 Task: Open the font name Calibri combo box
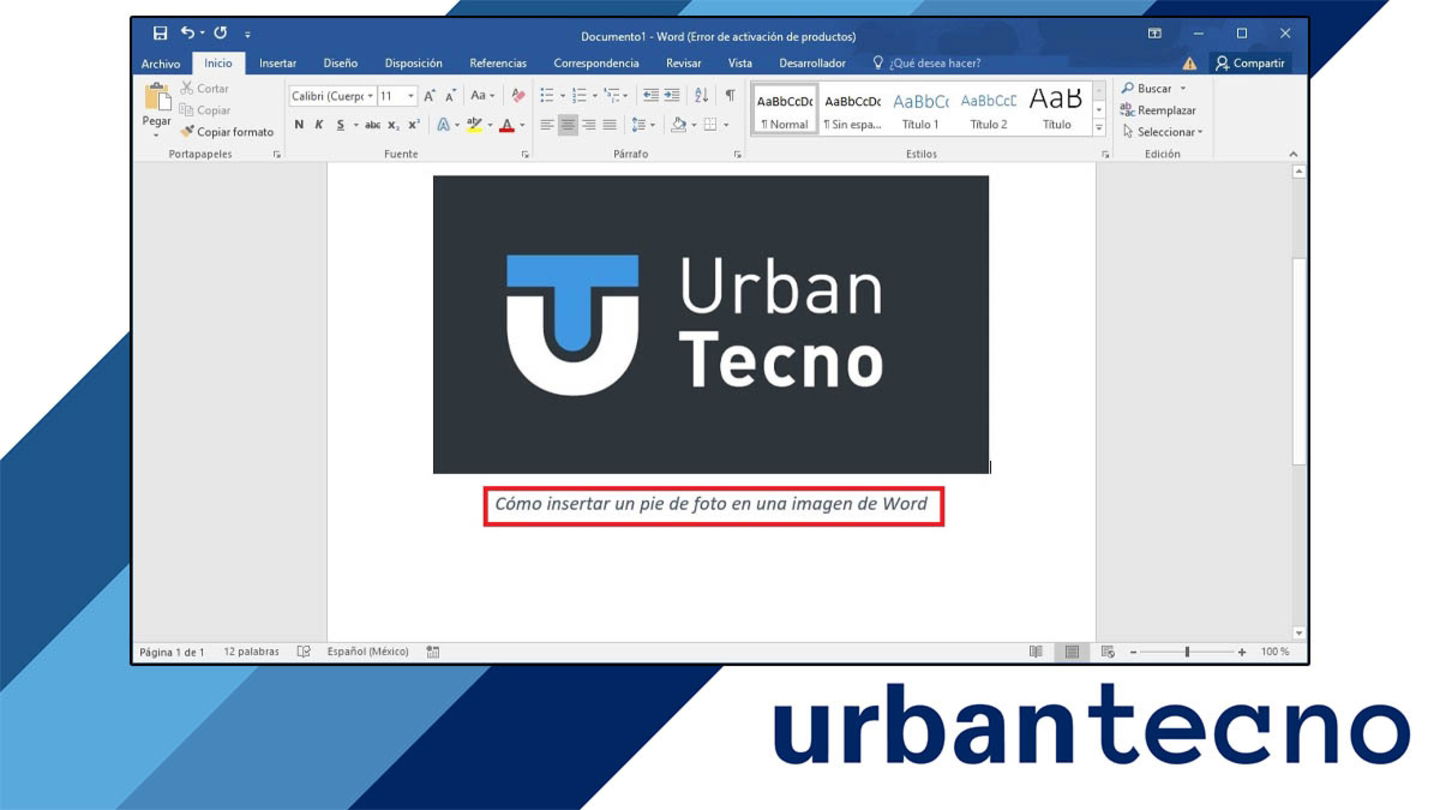click(x=332, y=96)
